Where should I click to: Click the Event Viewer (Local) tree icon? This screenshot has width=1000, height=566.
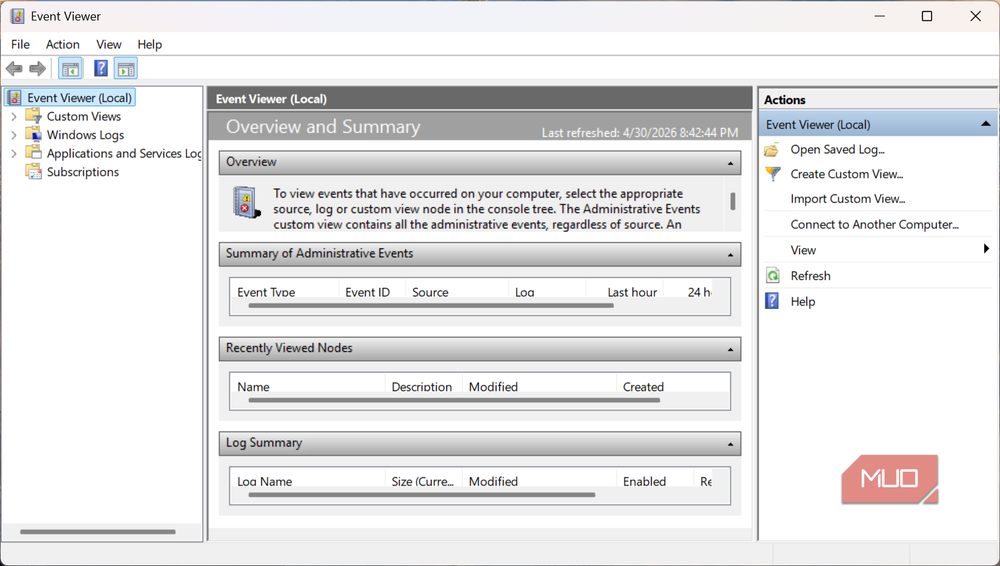pyautogui.click(x=15, y=98)
